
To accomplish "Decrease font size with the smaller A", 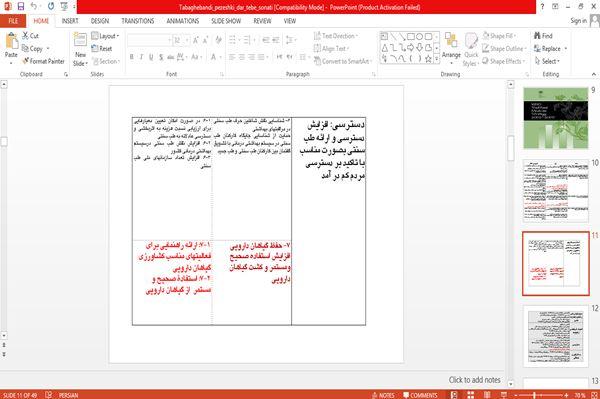I will click(205, 40).
